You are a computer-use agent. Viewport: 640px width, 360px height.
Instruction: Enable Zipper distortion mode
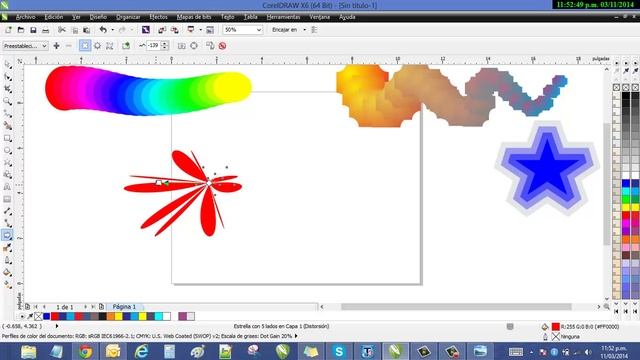pyautogui.click(x=98, y=46)
